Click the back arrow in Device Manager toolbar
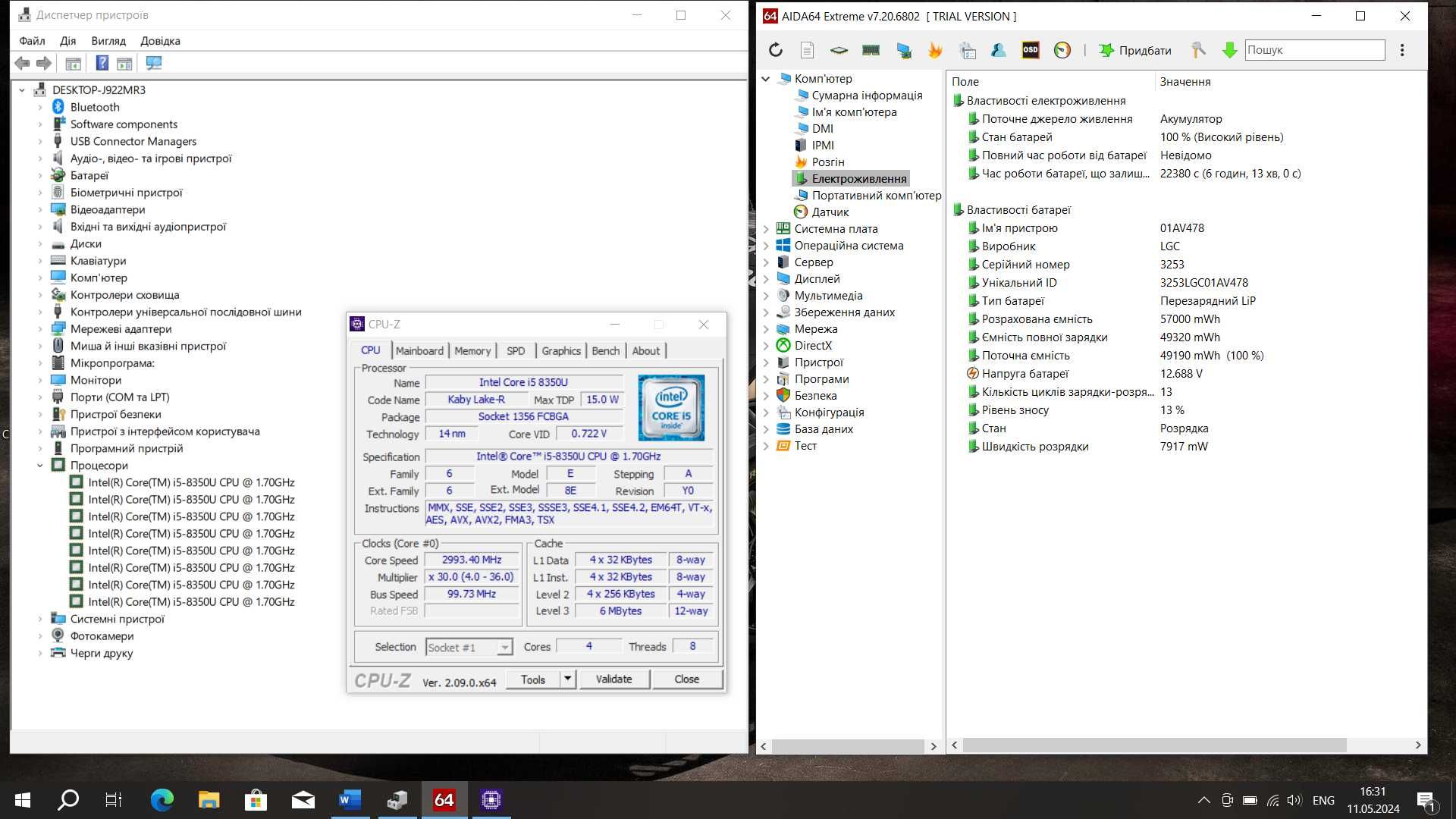 (23, 63)
